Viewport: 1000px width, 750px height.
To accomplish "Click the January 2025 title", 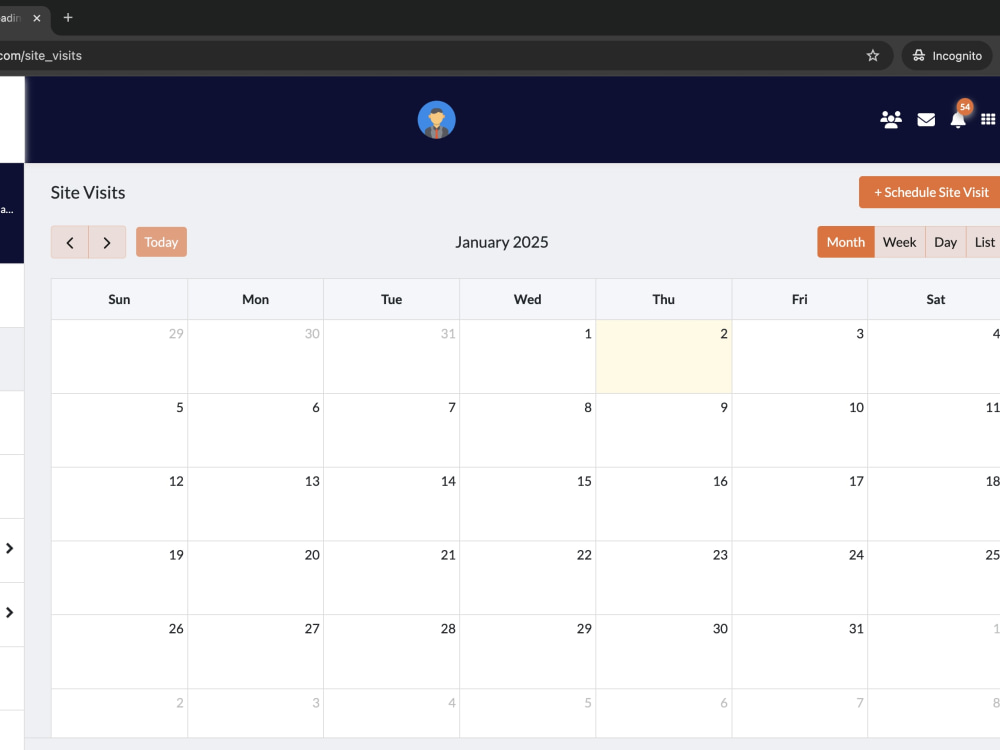I will point(501,242).
